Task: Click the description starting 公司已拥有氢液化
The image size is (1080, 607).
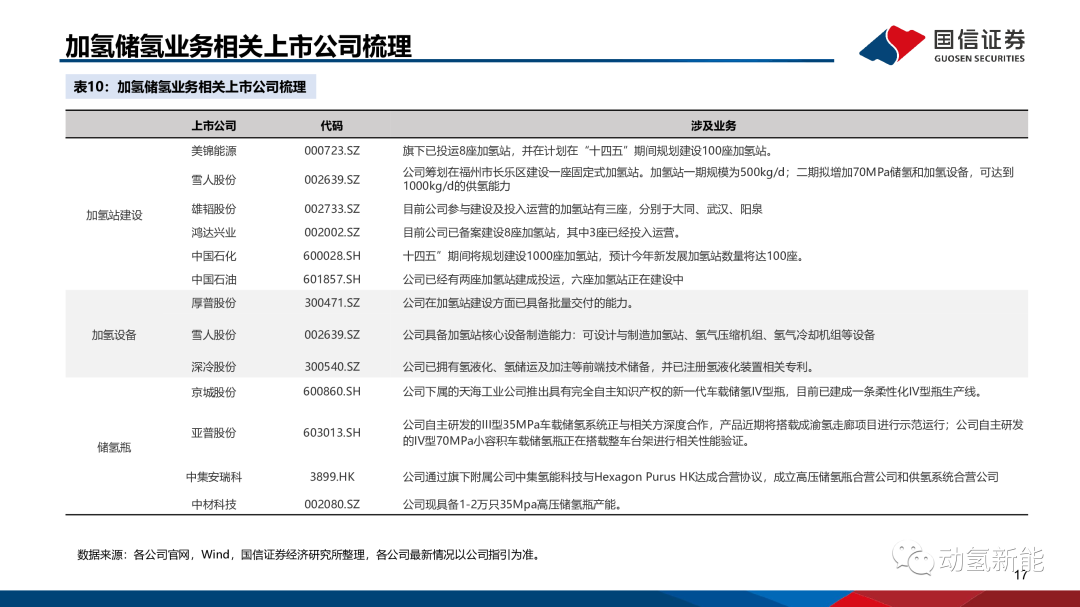Action: 611,367
